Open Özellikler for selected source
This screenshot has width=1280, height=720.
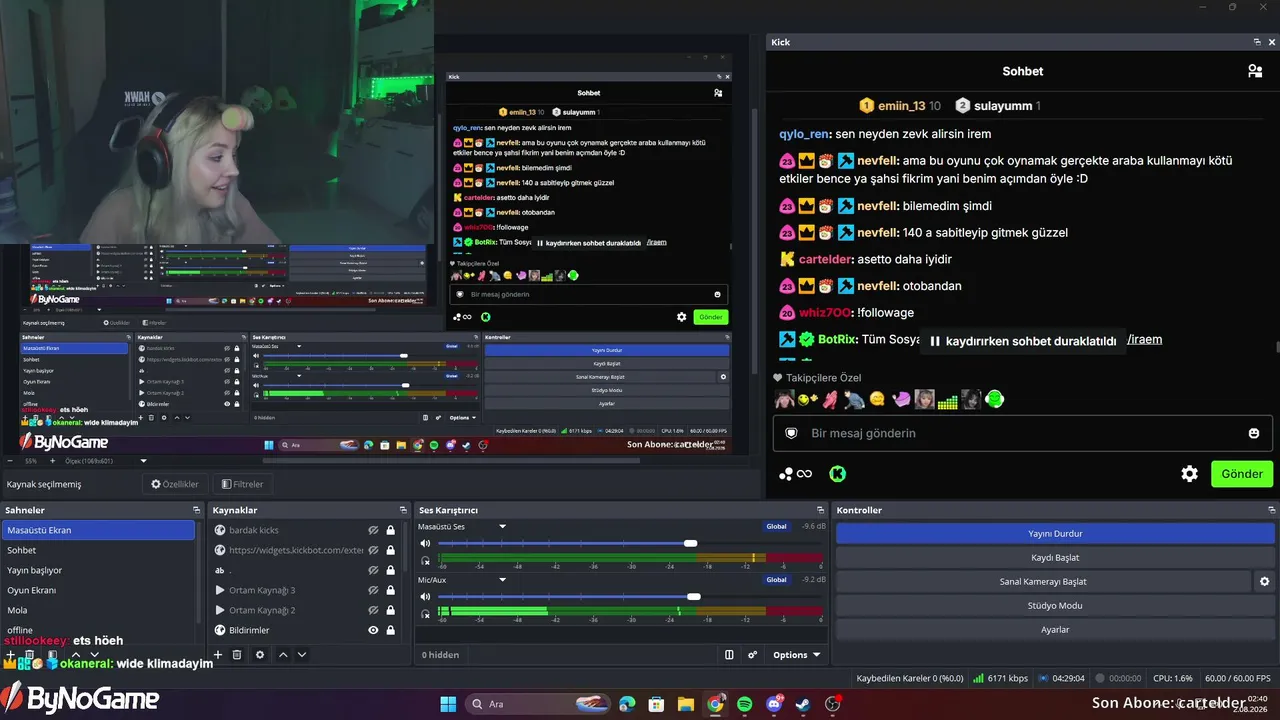click(175, 484)
